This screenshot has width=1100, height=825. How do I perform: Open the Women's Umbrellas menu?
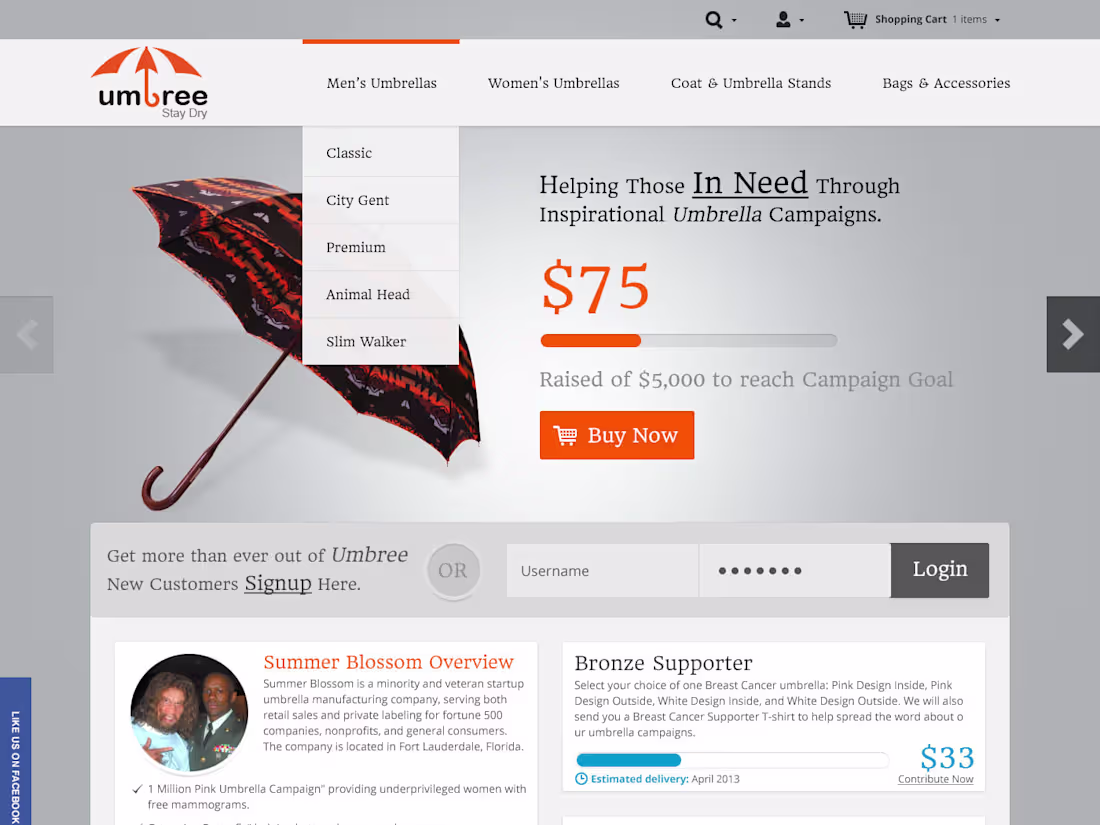(554, 83)
